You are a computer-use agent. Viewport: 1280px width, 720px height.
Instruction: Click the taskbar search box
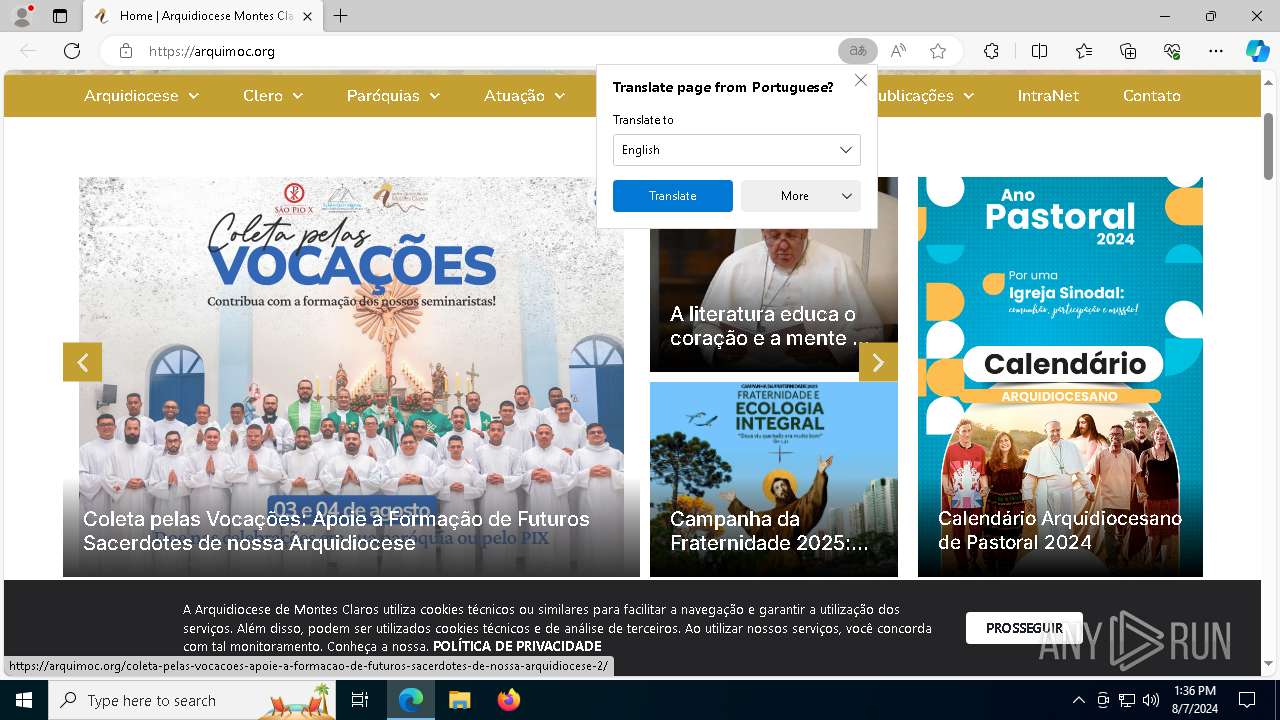pyautogui.click(x=194, y=700)
